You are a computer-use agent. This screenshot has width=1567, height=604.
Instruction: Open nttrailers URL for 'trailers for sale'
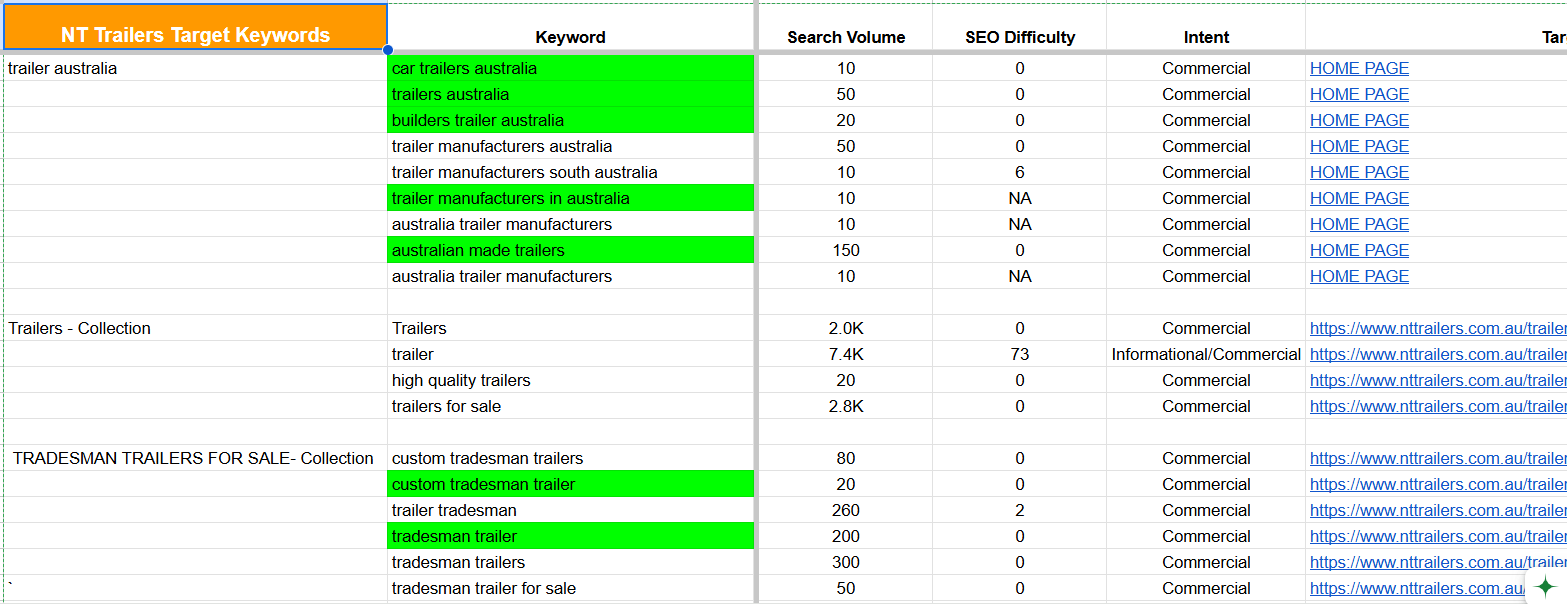1438,406
